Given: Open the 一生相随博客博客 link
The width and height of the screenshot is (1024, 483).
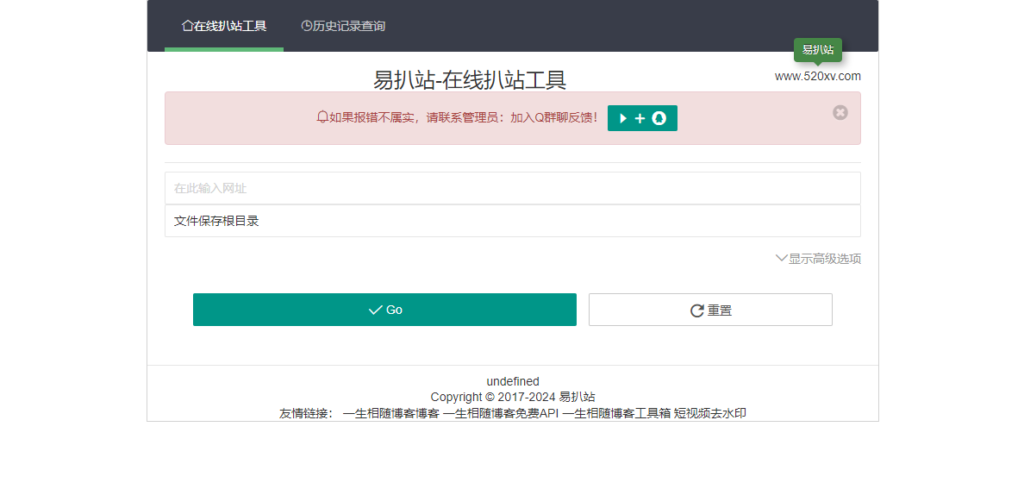Looking at the screenshot, I should point(391,413).
